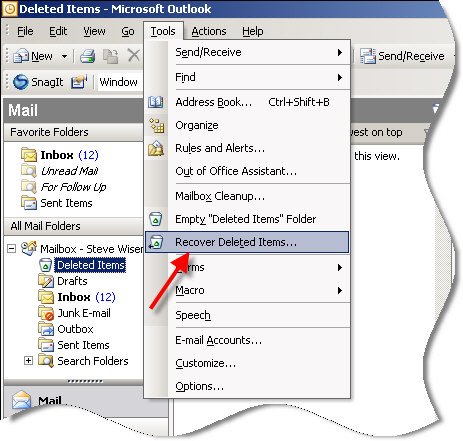463x441 pixels.
Task: Choose Customize from Tools menu
Action: click(247, 363)
